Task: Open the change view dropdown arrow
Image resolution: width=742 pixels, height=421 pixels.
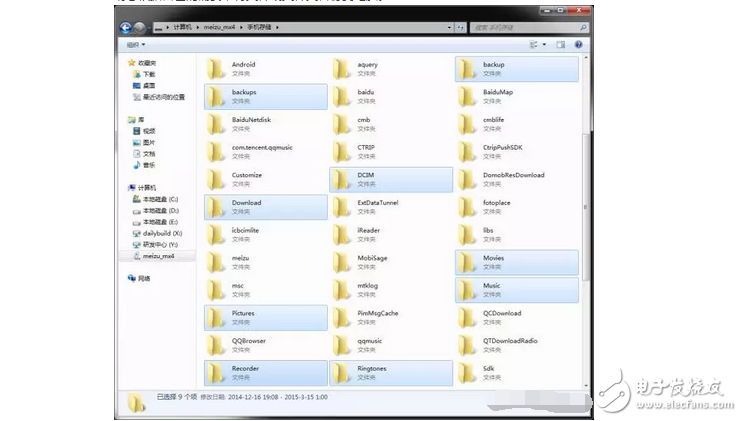Action: point(545,45)
